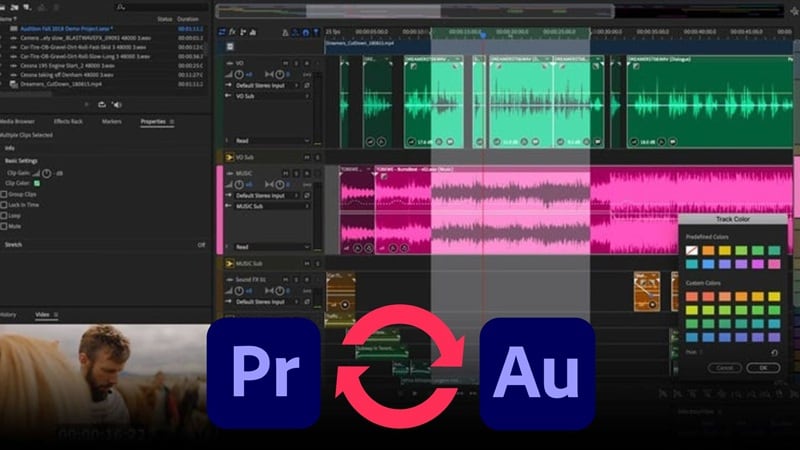
Task: Open VO track Read automation dropdown
Action: click(272, 140)
